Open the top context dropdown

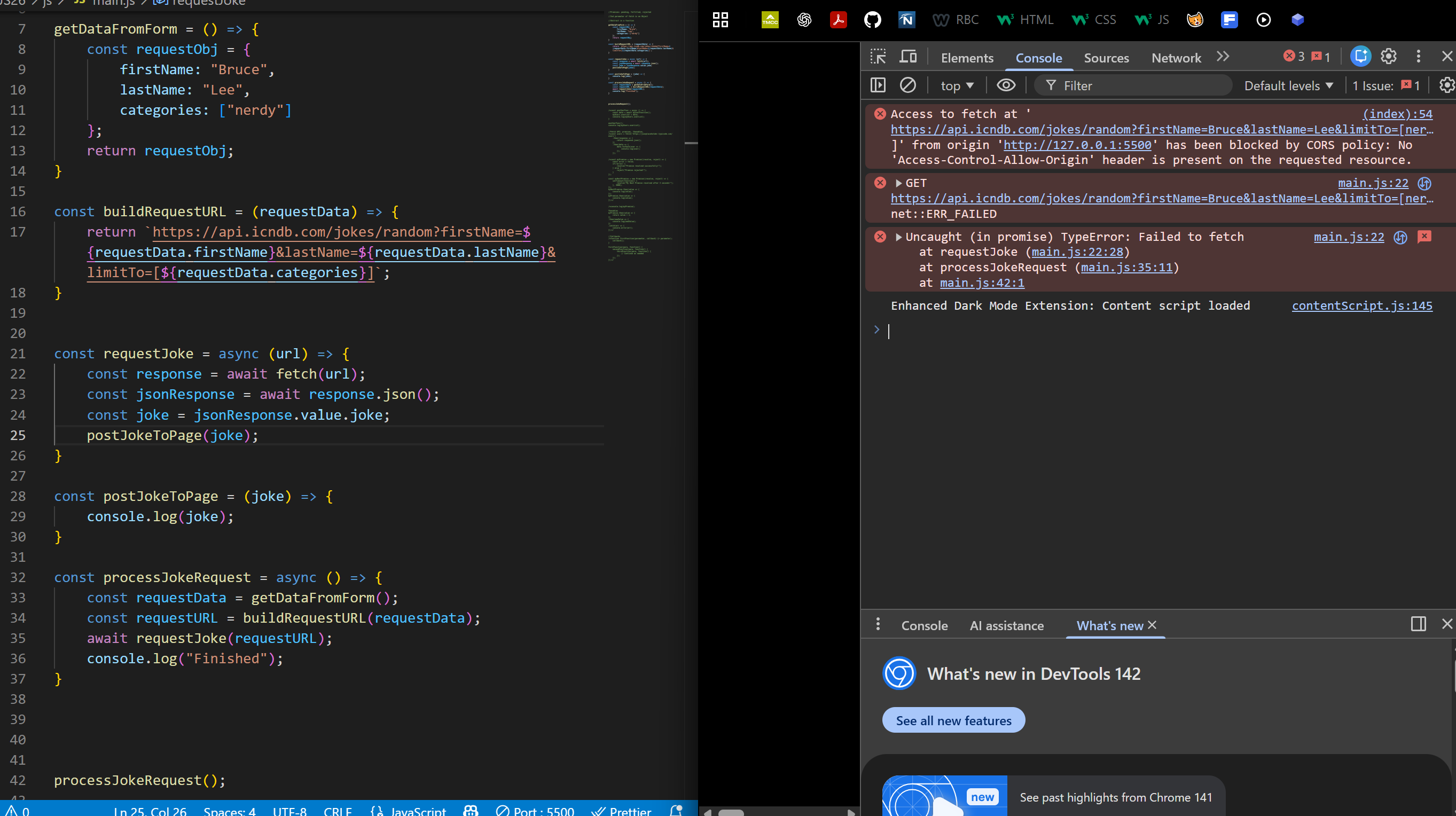pos(957,86)
